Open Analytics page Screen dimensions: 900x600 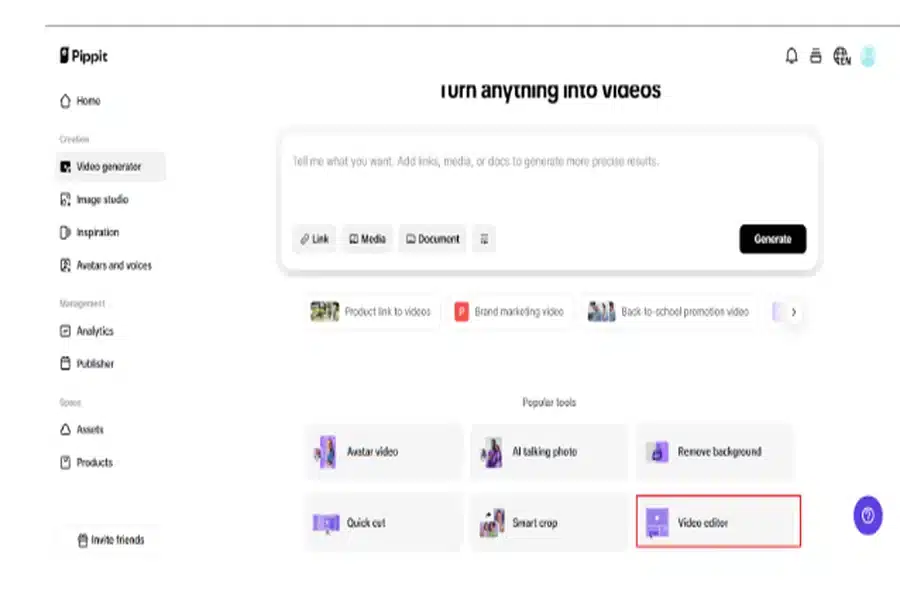click(87, 331)
